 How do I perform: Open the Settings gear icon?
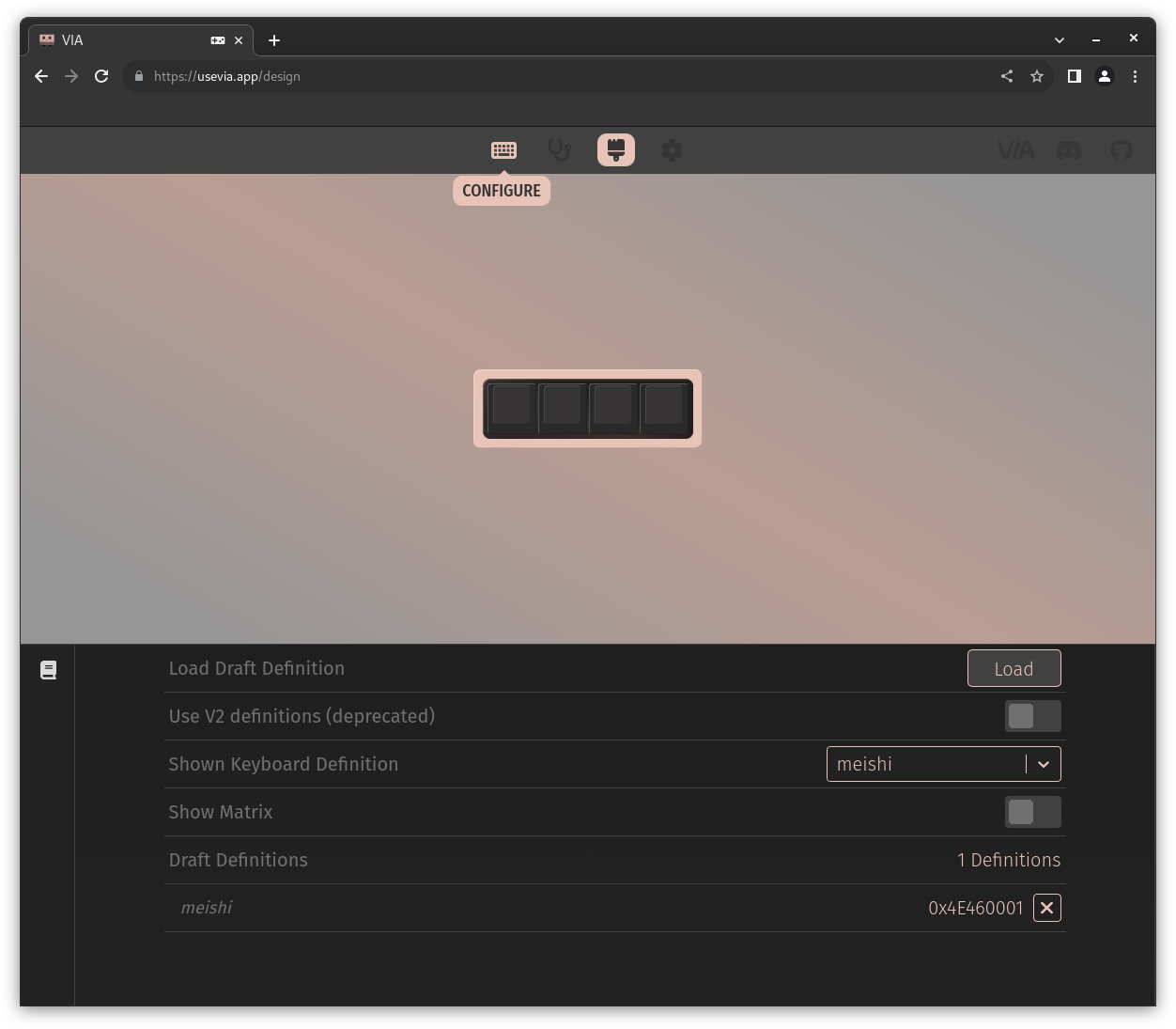[x=672, y=150]
